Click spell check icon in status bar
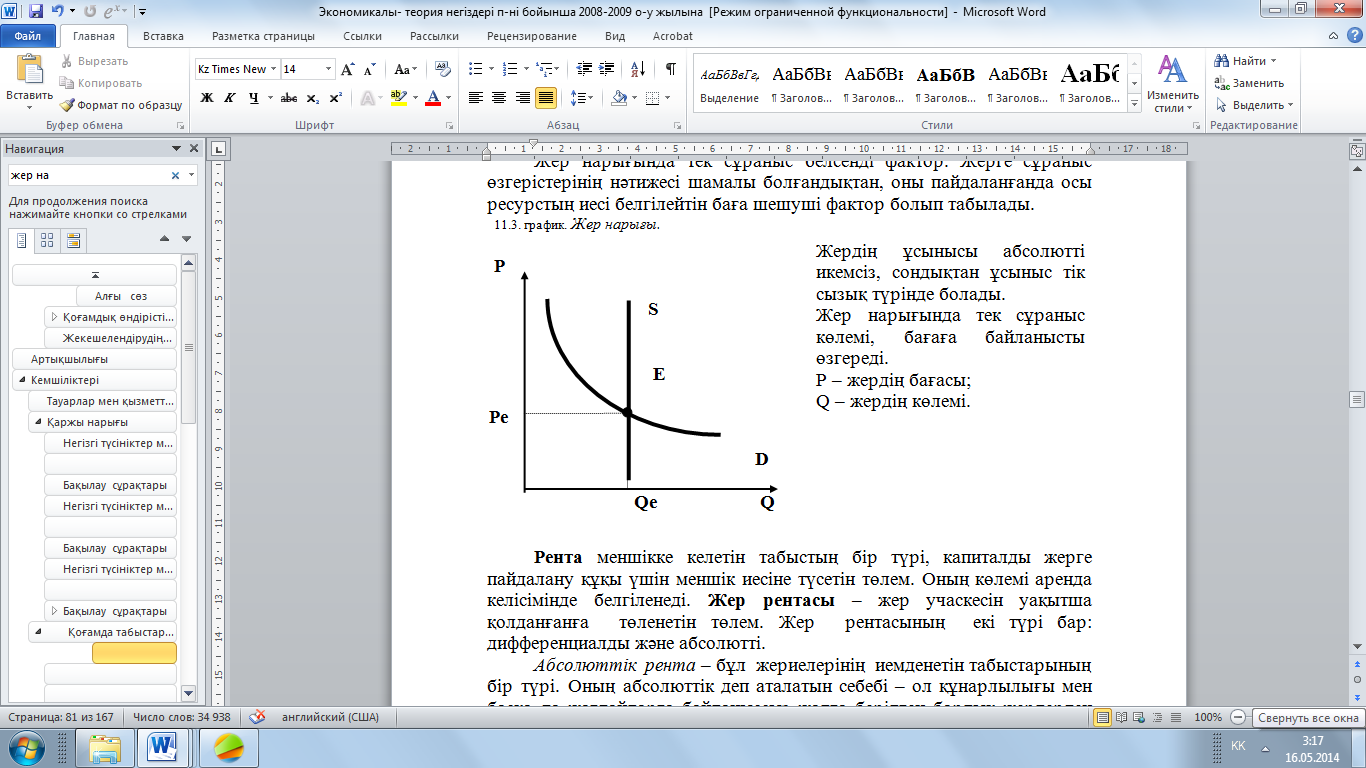Viewport: 1366px width, 768px height. (x=258, y=717)
